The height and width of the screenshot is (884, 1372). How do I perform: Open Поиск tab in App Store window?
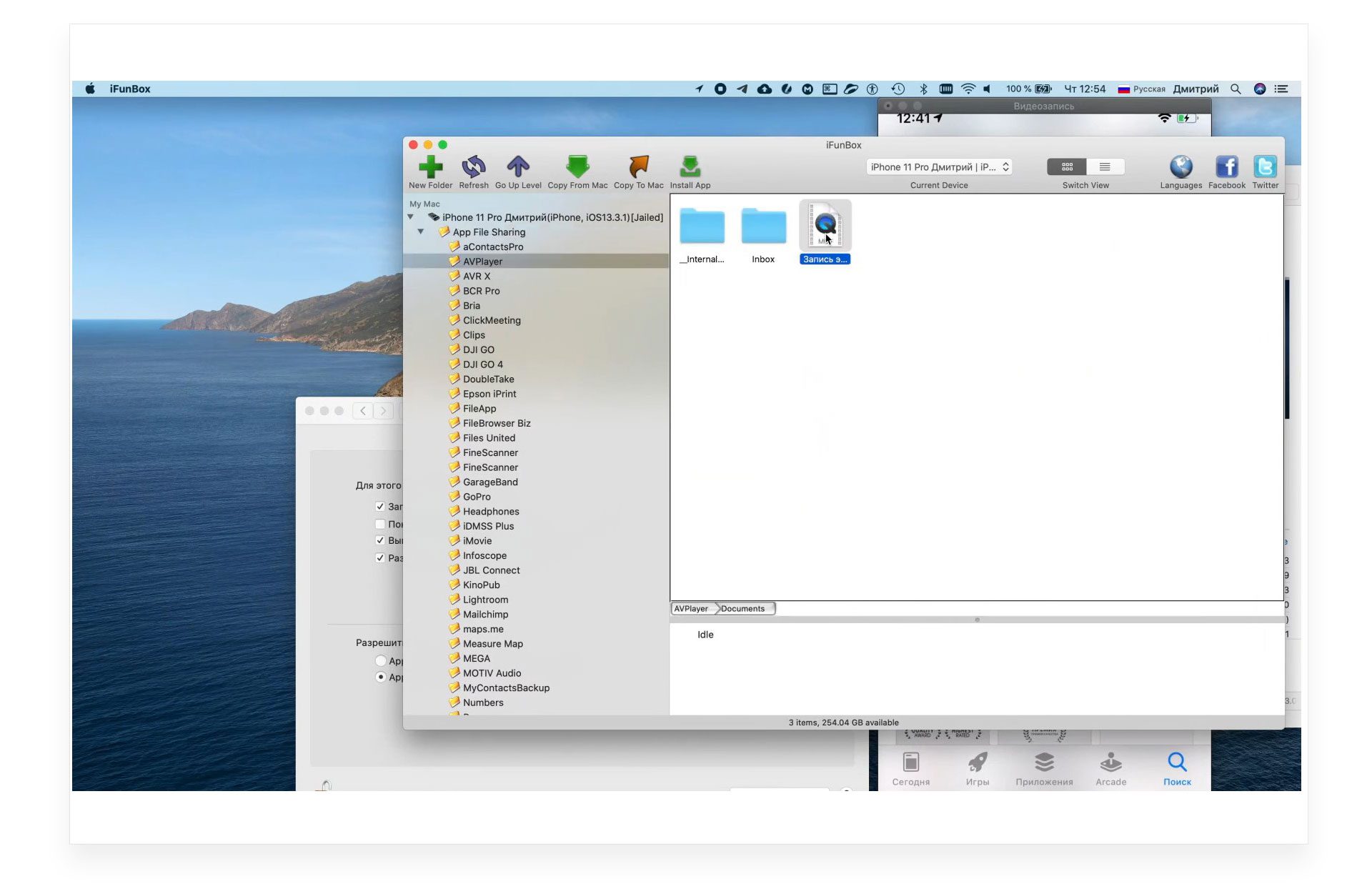[x=1177, y=769]
